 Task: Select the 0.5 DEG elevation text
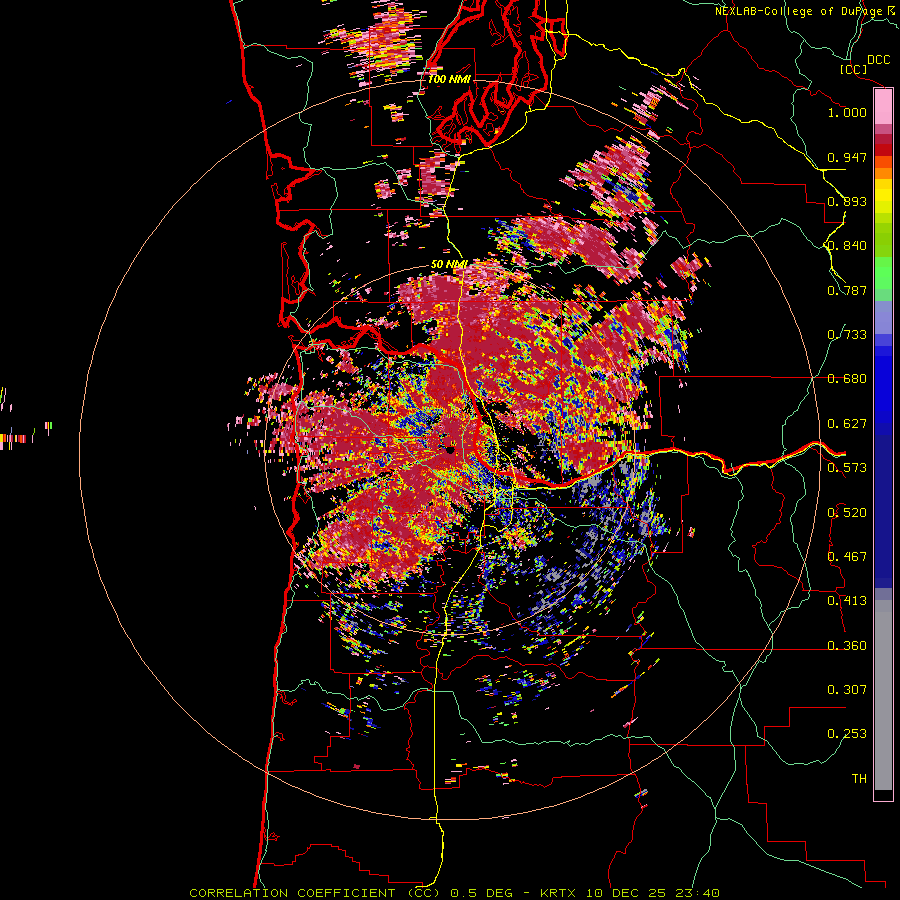point(481,893)
